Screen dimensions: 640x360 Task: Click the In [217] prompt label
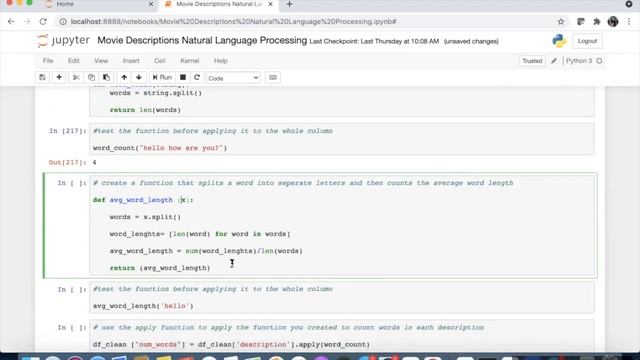(x=68, y=131)
